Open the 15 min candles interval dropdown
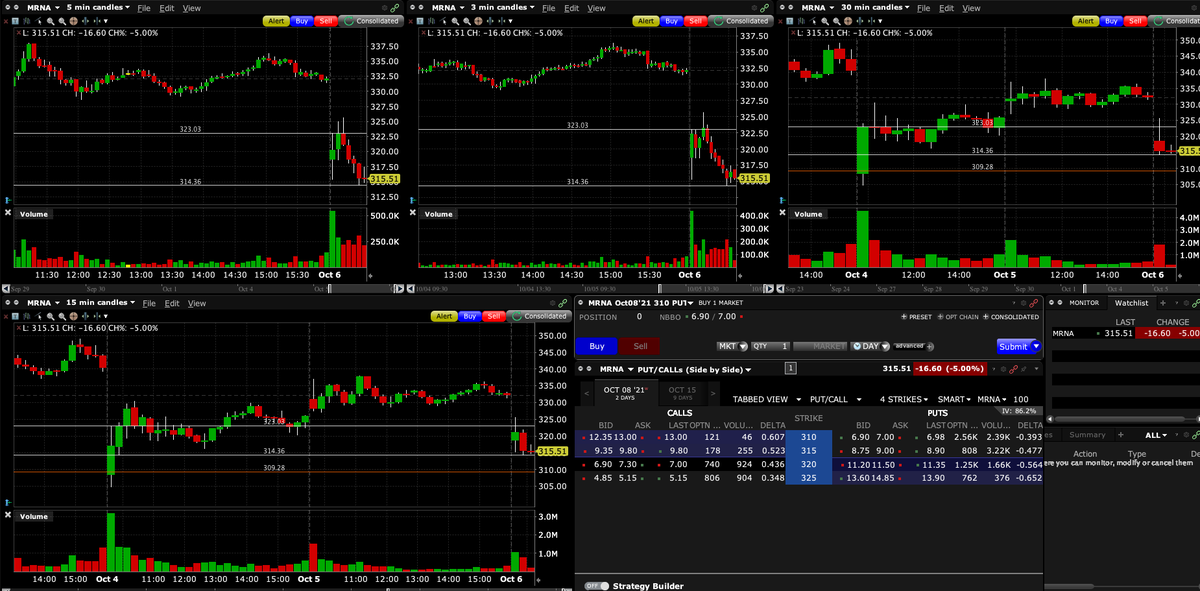This screenshot has height=591, width=1200. (101, 302)
